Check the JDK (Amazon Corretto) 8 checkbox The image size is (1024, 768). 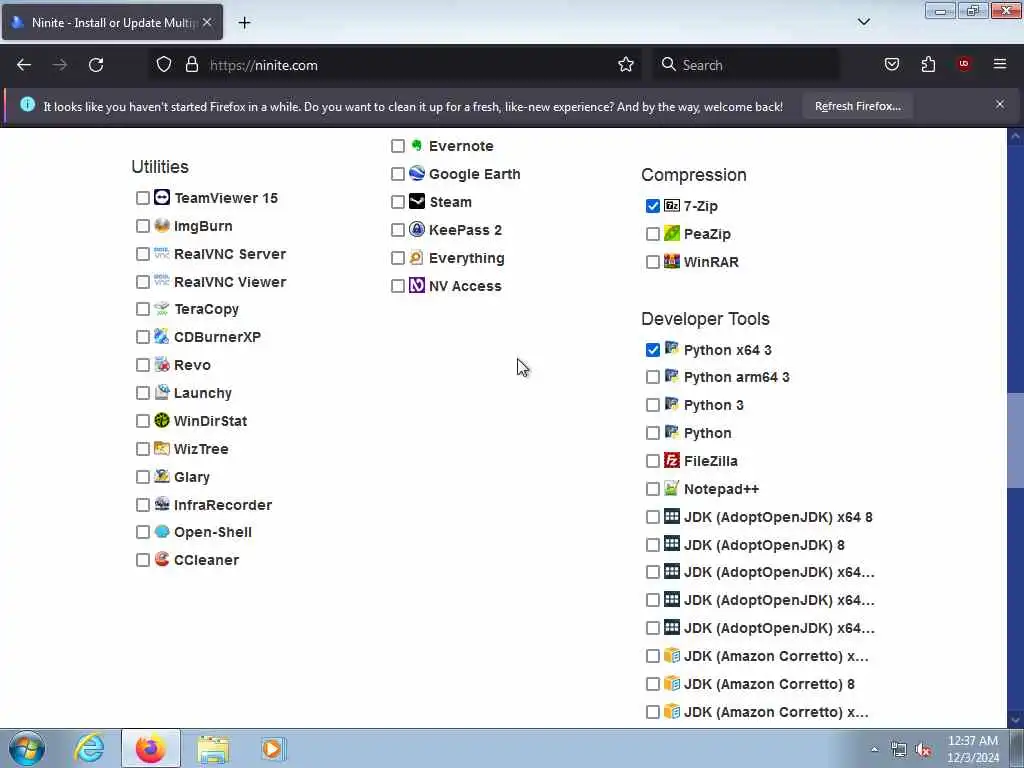click(652, 684)
